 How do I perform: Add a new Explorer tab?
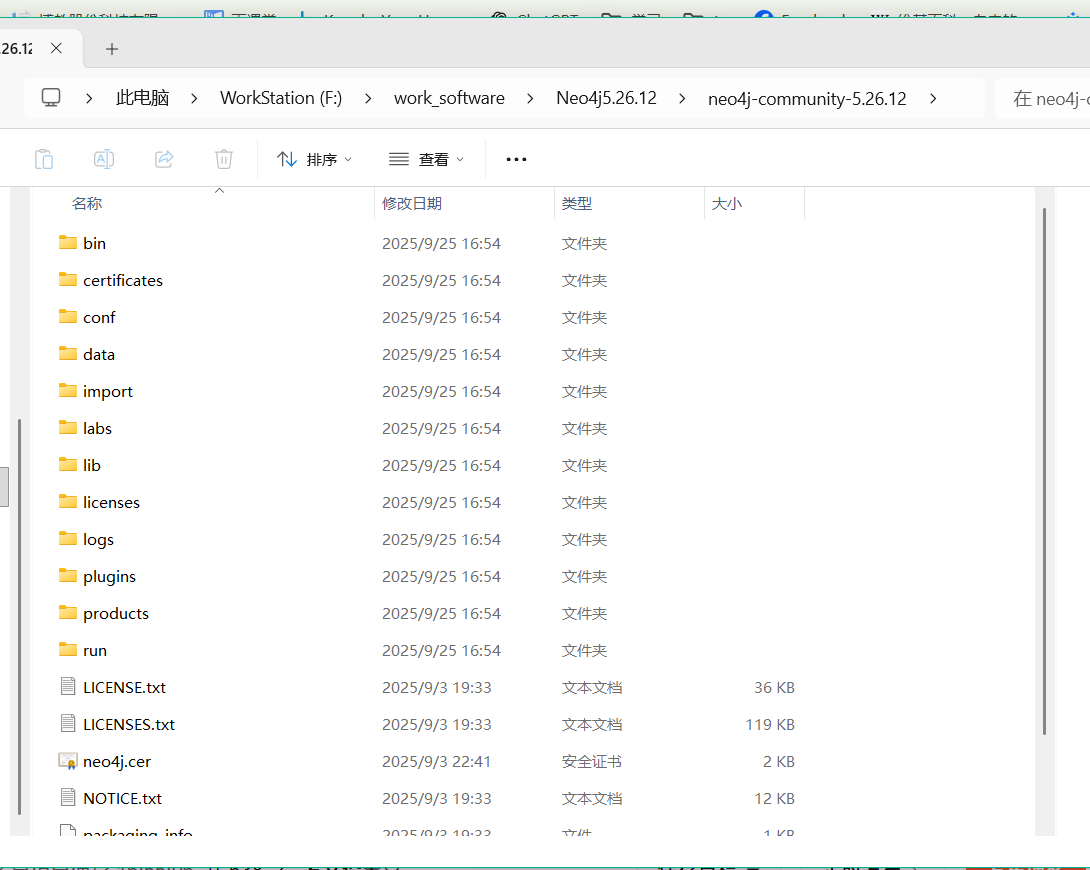point(112,49)
